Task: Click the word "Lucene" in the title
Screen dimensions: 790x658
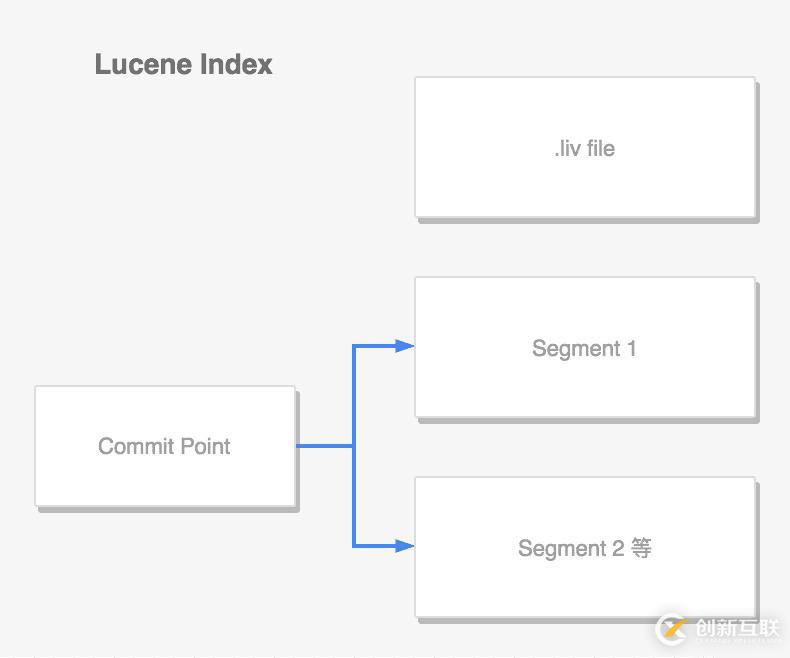Action: click(144, 64)
